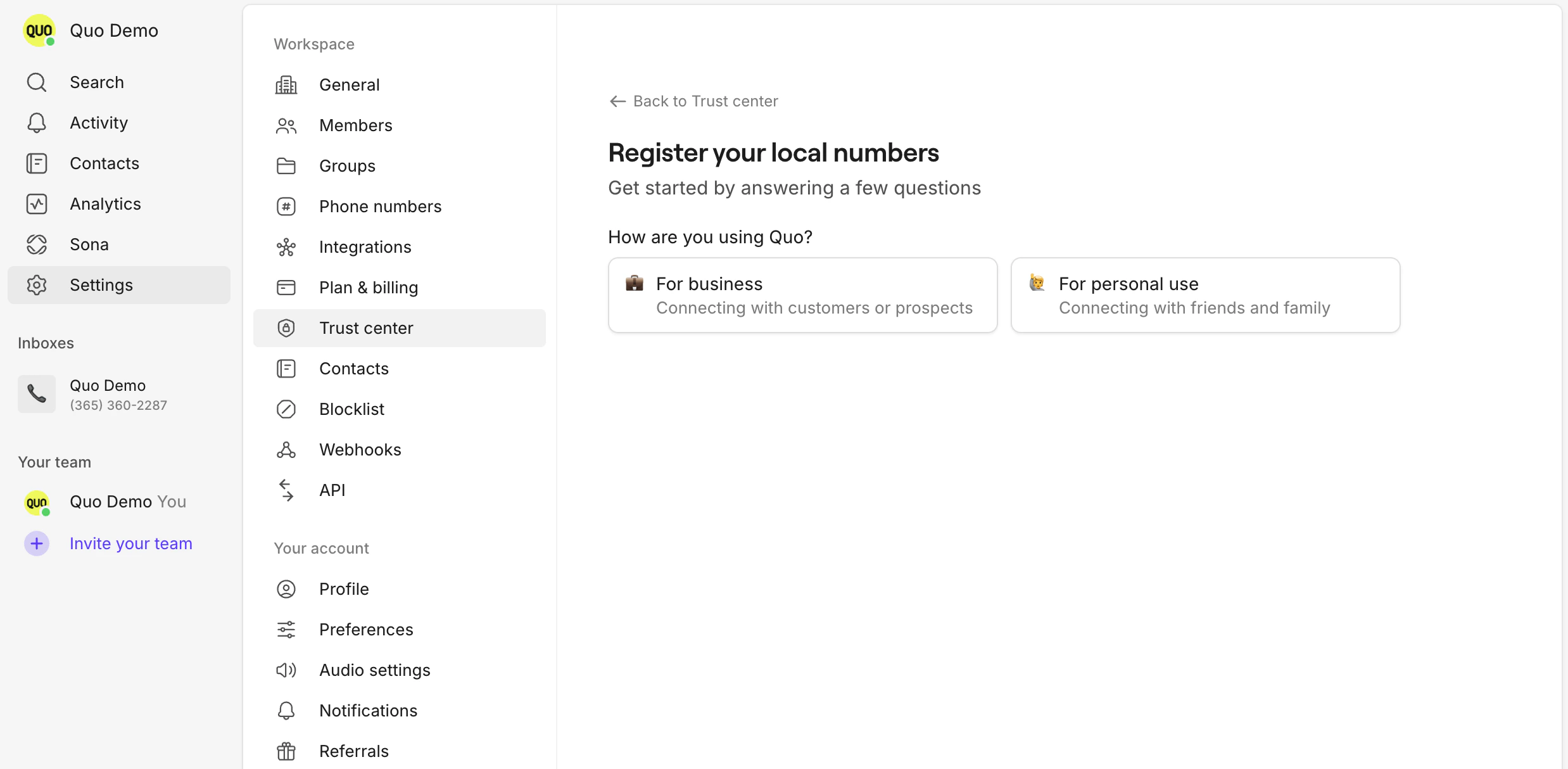The width and height of the screenshot is (1568, 769).
Task: Select the For business option card
Action: click(802, 295)
